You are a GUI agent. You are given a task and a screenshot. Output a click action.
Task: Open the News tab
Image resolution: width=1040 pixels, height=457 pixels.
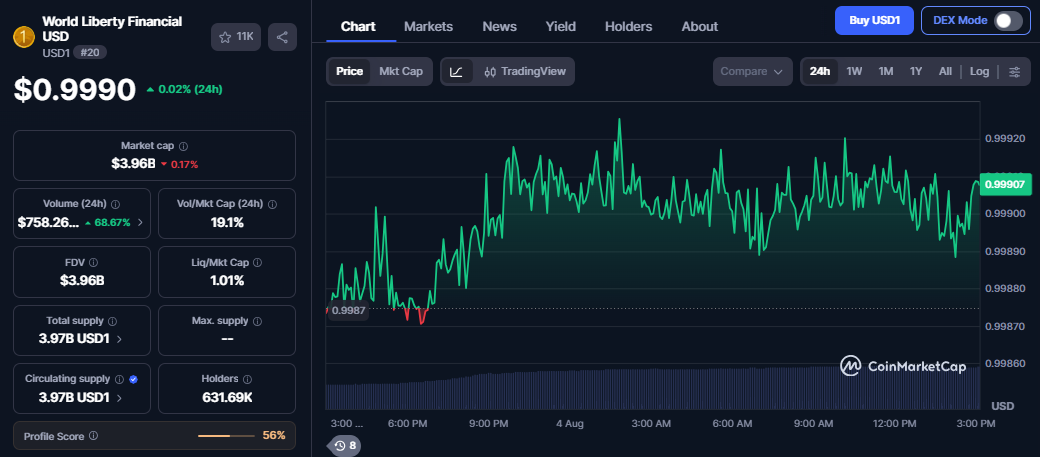tap(499, 27)
